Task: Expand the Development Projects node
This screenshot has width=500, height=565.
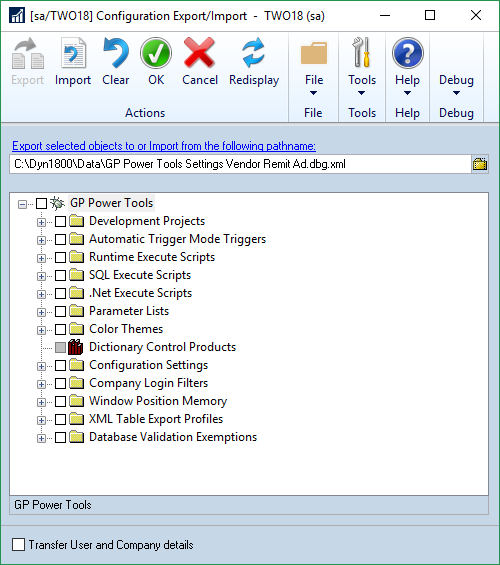Action: coord(41,222)
